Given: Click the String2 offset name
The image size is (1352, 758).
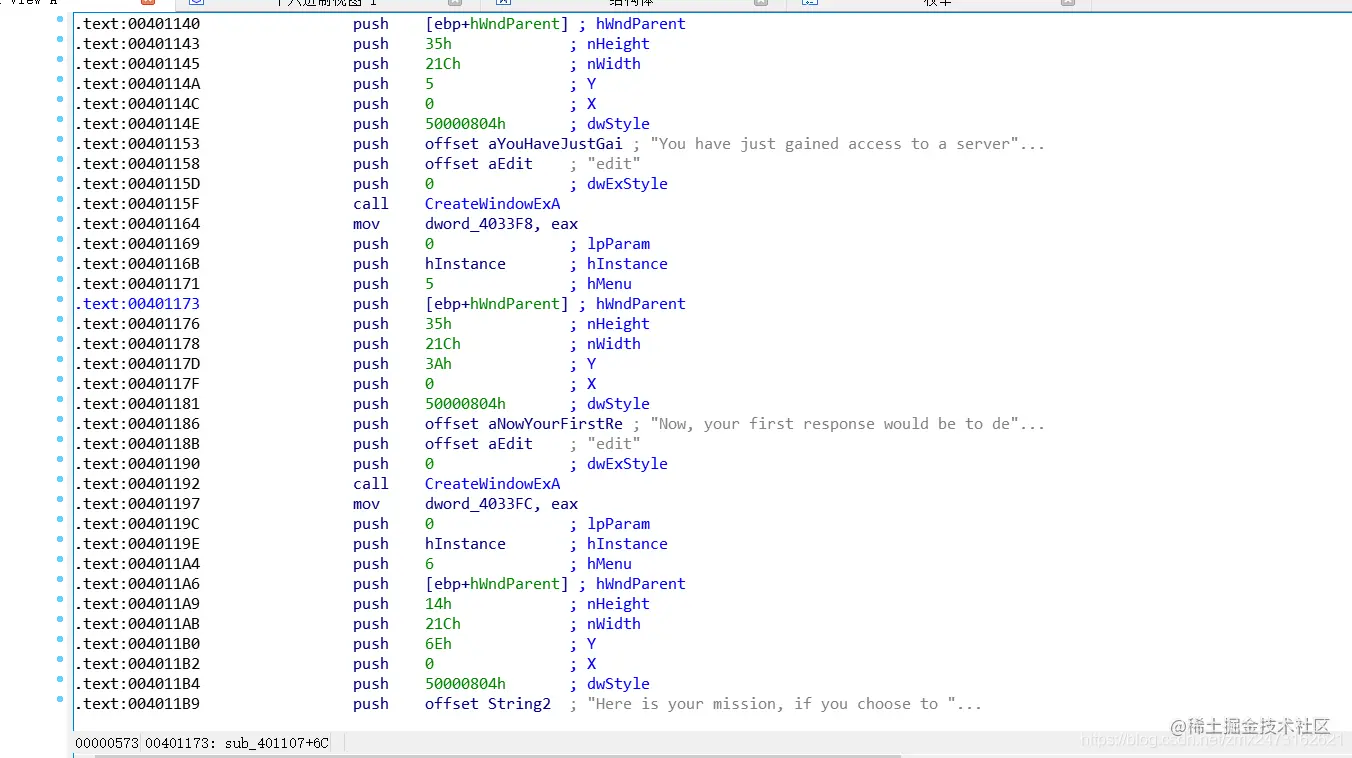Looking at the screenshot, I should point(519,704).
